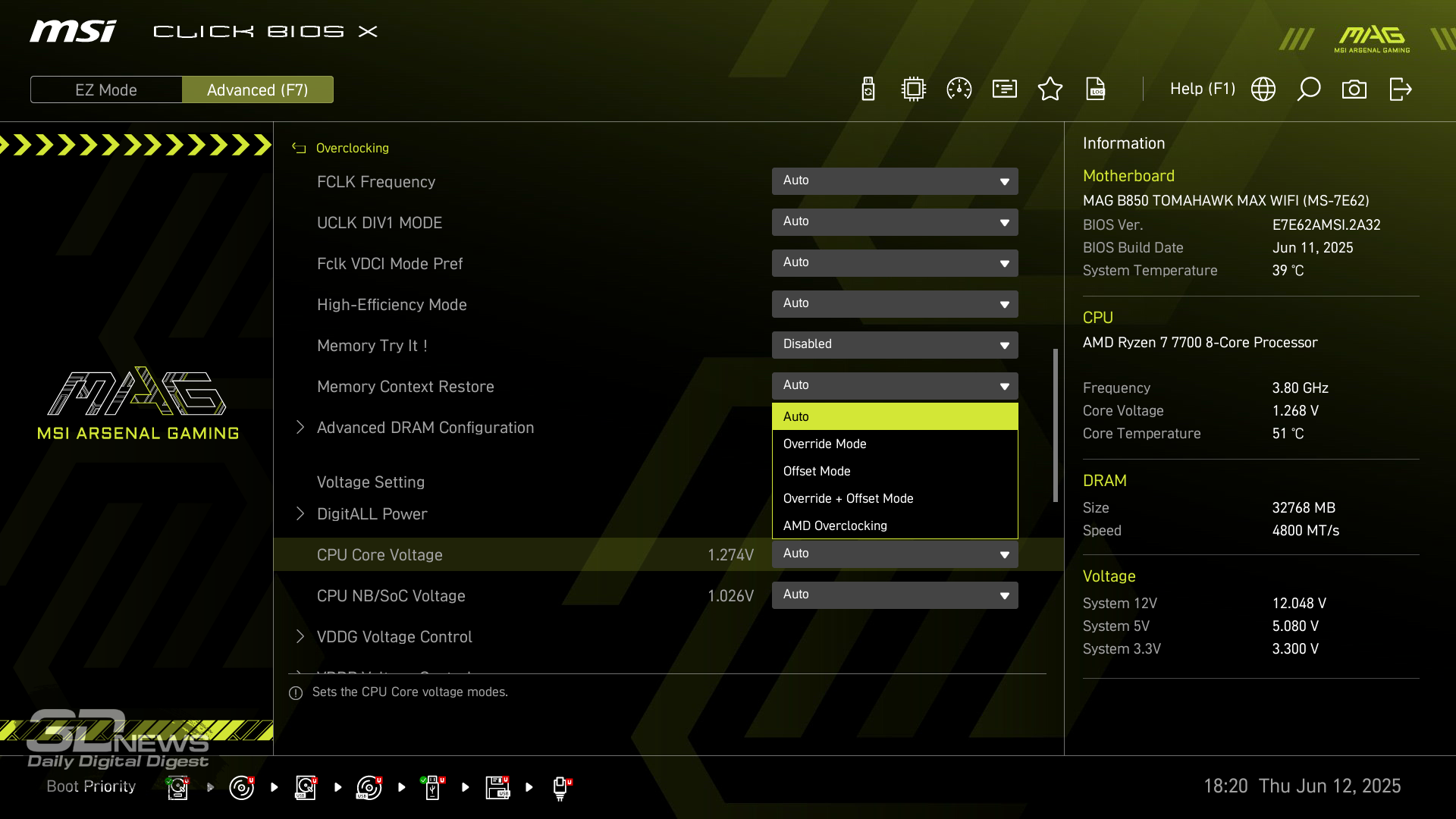
Task: Open the CPU NB/SoC Voltage dropdown
Action: click(x=895, y=595)
